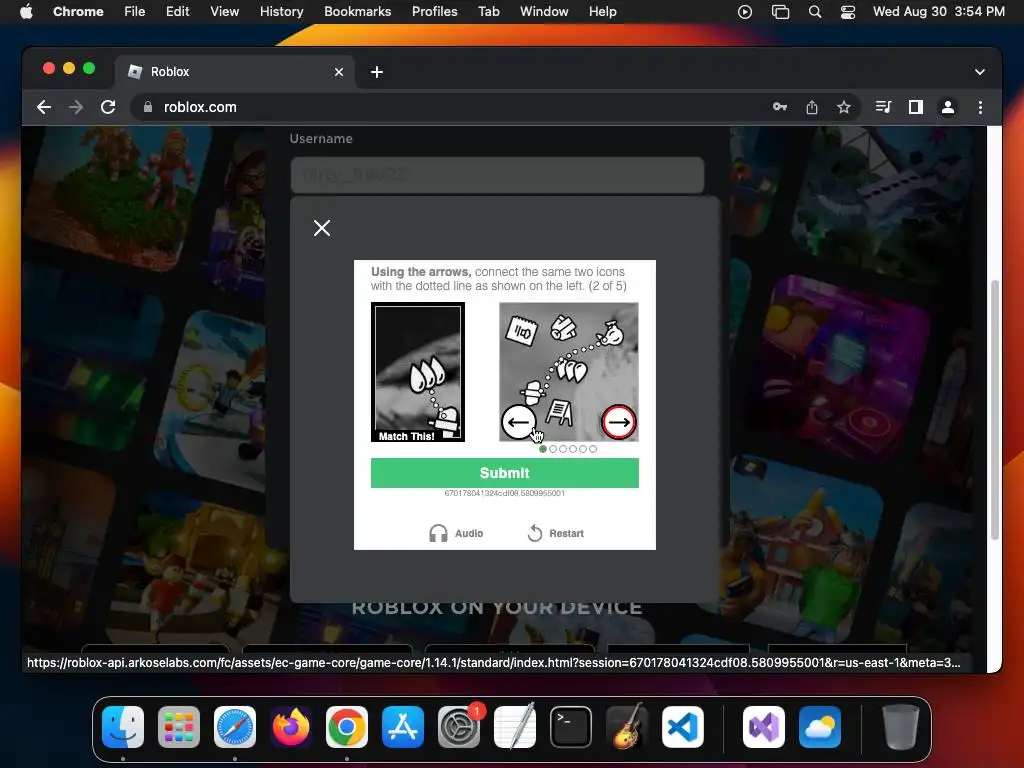The width and height of the screenshot is (1024, 768).
Task: Go back to the previous page
Action: pos(44,107)
